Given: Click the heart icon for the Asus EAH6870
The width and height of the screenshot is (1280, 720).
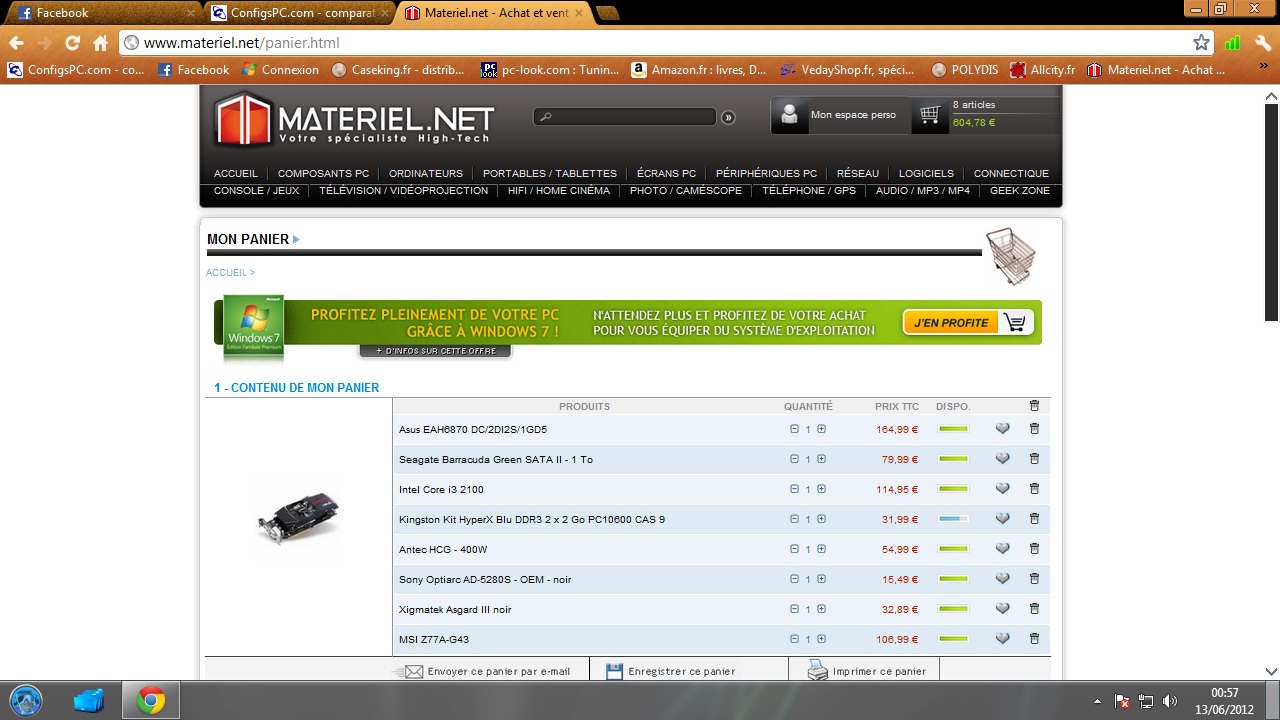Looking at the screenshot, I should (x=1002, y=429).
